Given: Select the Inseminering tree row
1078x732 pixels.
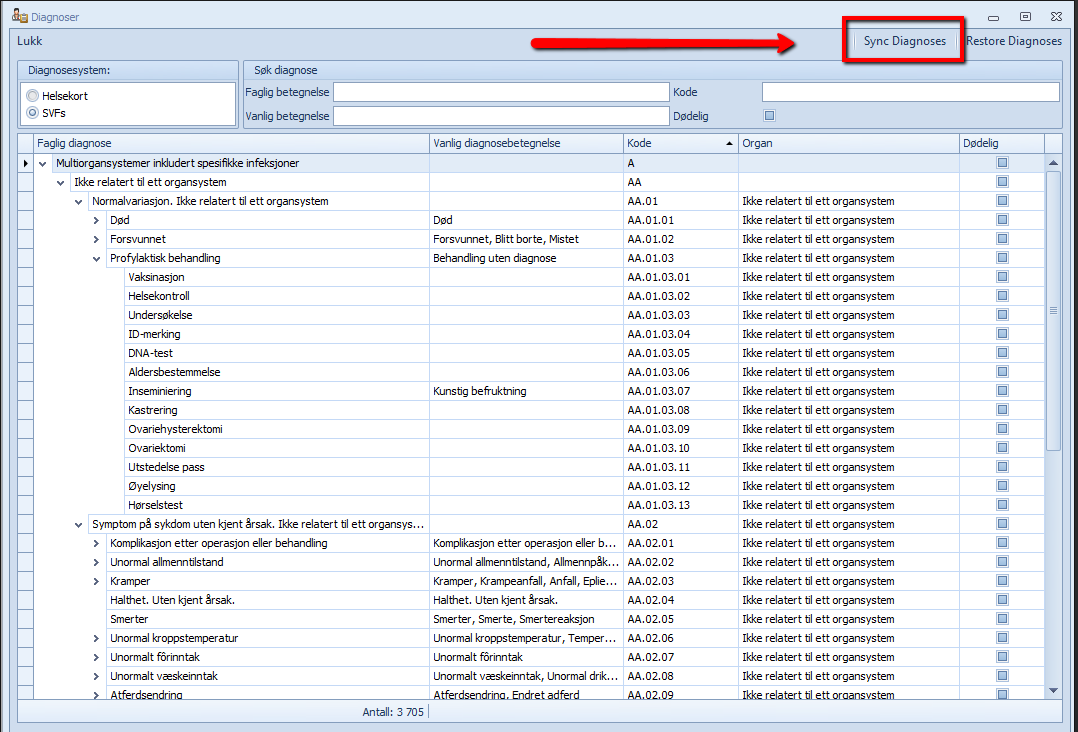Looking at the screenshot, I should tap(160, 391).
